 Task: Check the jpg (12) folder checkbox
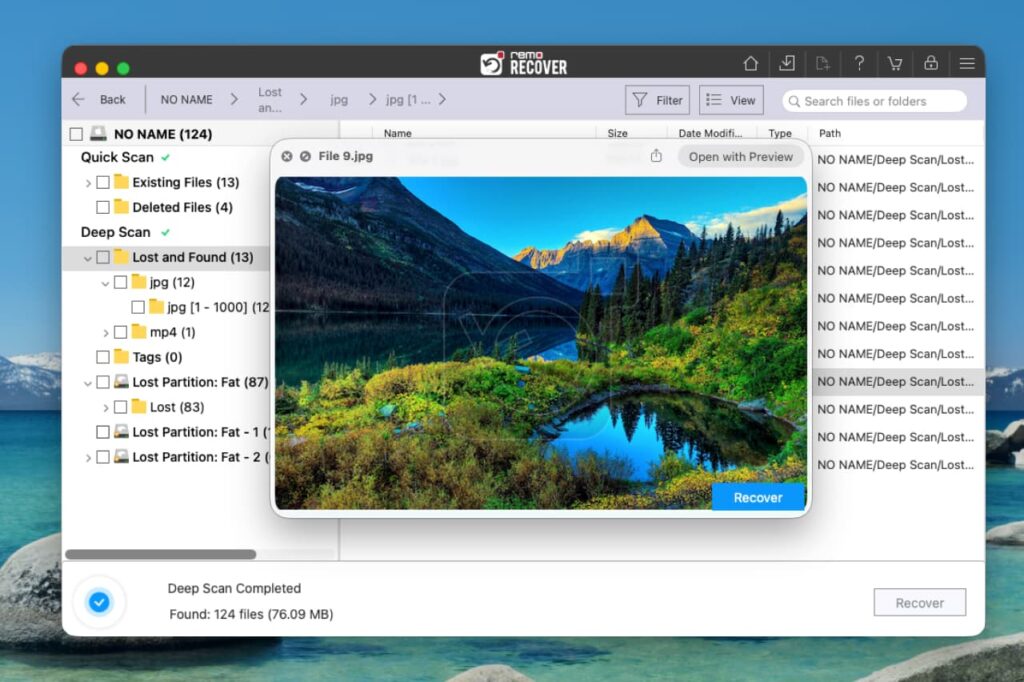[120, 282]
